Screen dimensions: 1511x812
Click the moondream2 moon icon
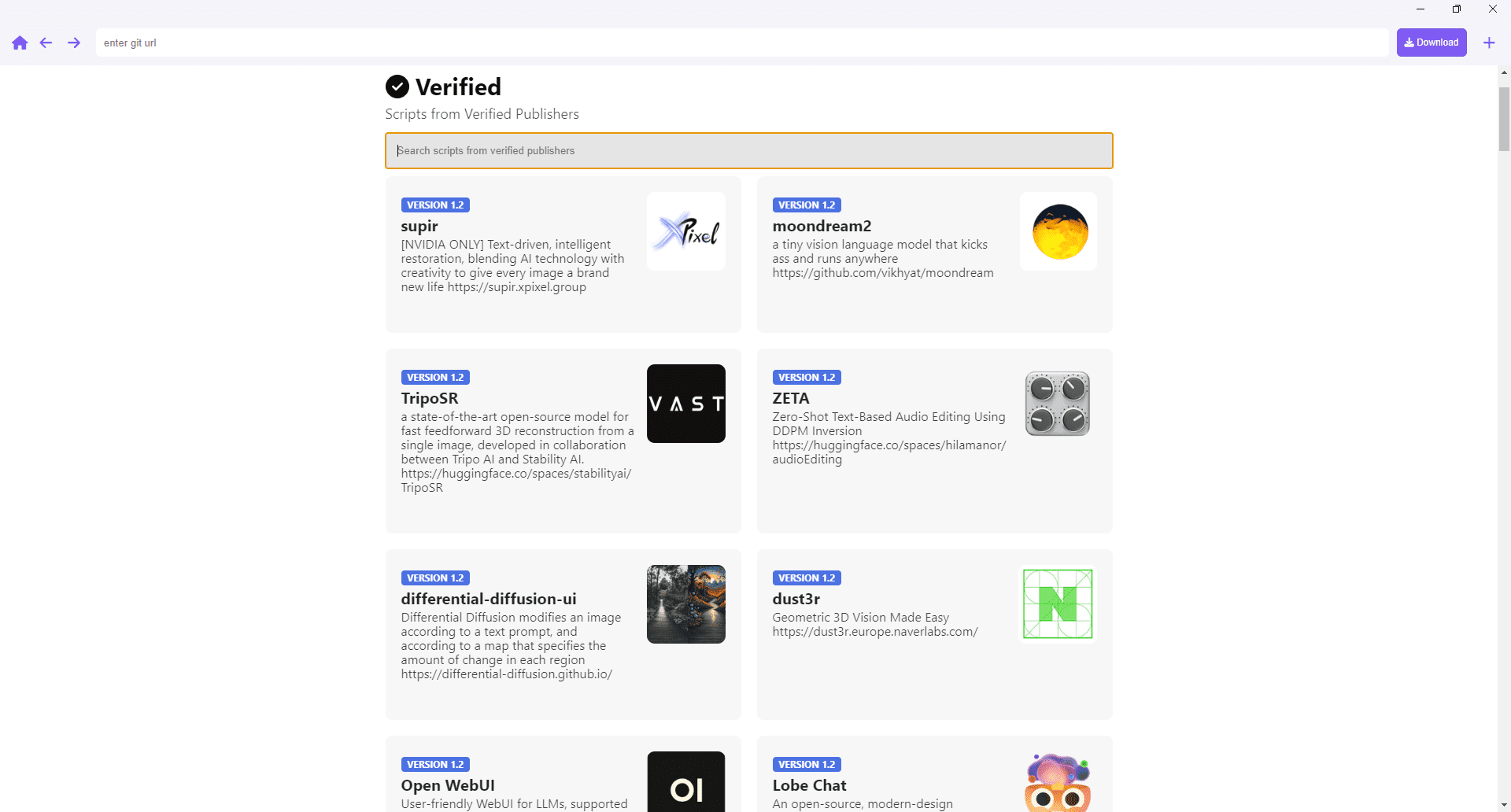(x=1058, y=231)
